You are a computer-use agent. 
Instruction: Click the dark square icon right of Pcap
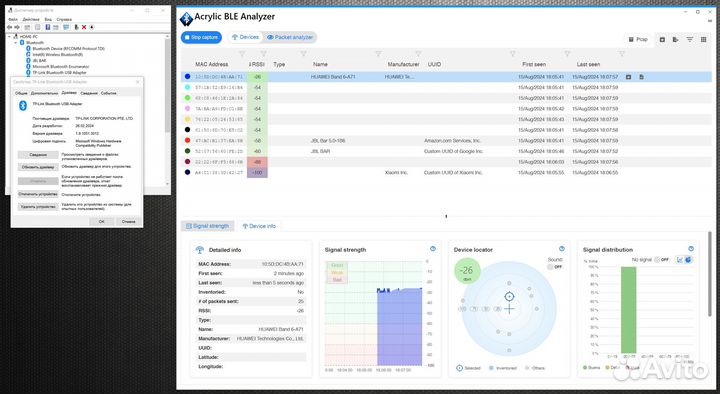click(662, 39)
